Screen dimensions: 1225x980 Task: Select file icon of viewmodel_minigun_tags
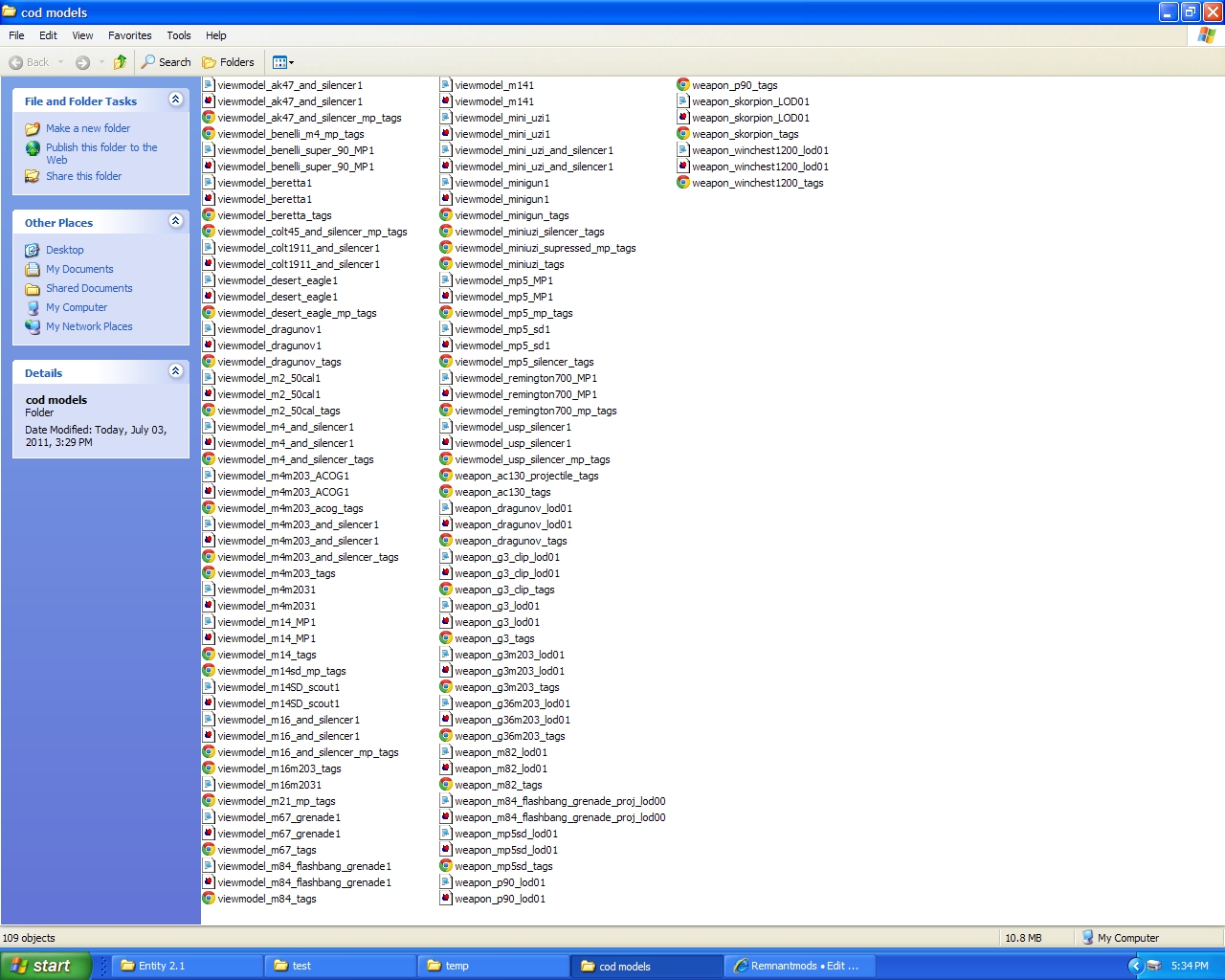pos(446,215)
